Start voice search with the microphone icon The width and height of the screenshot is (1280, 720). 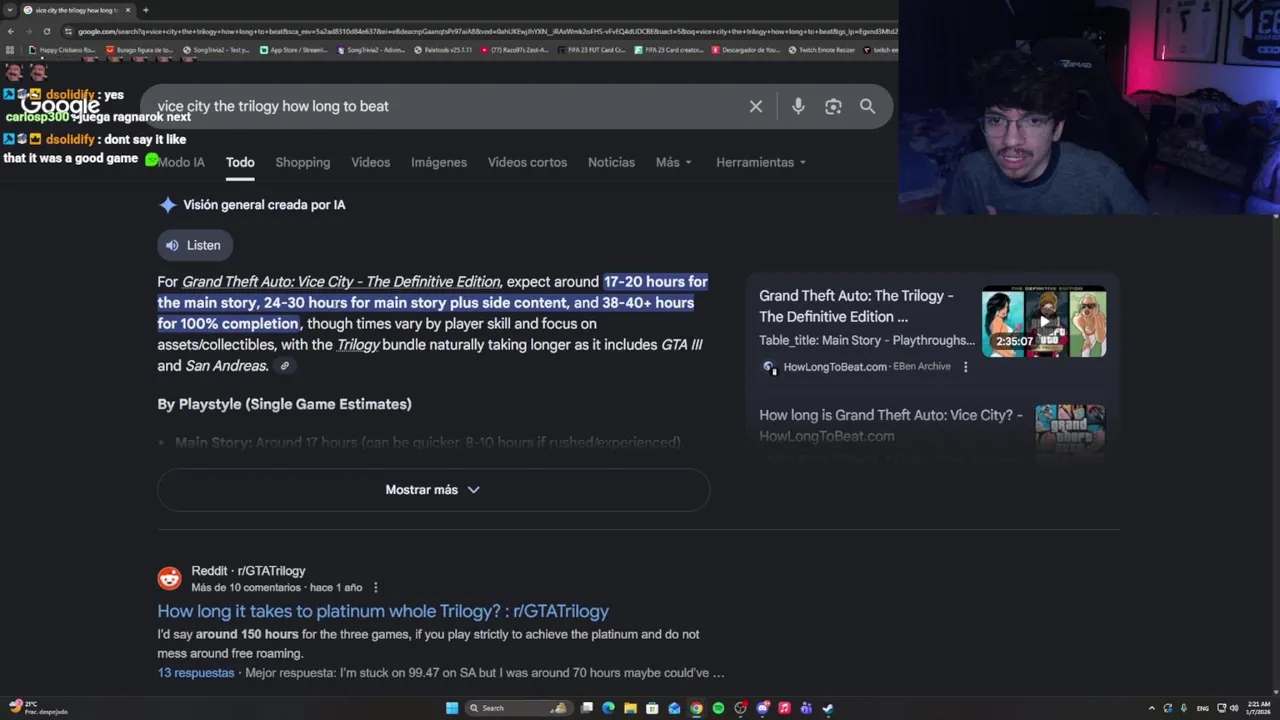[798, 106]
